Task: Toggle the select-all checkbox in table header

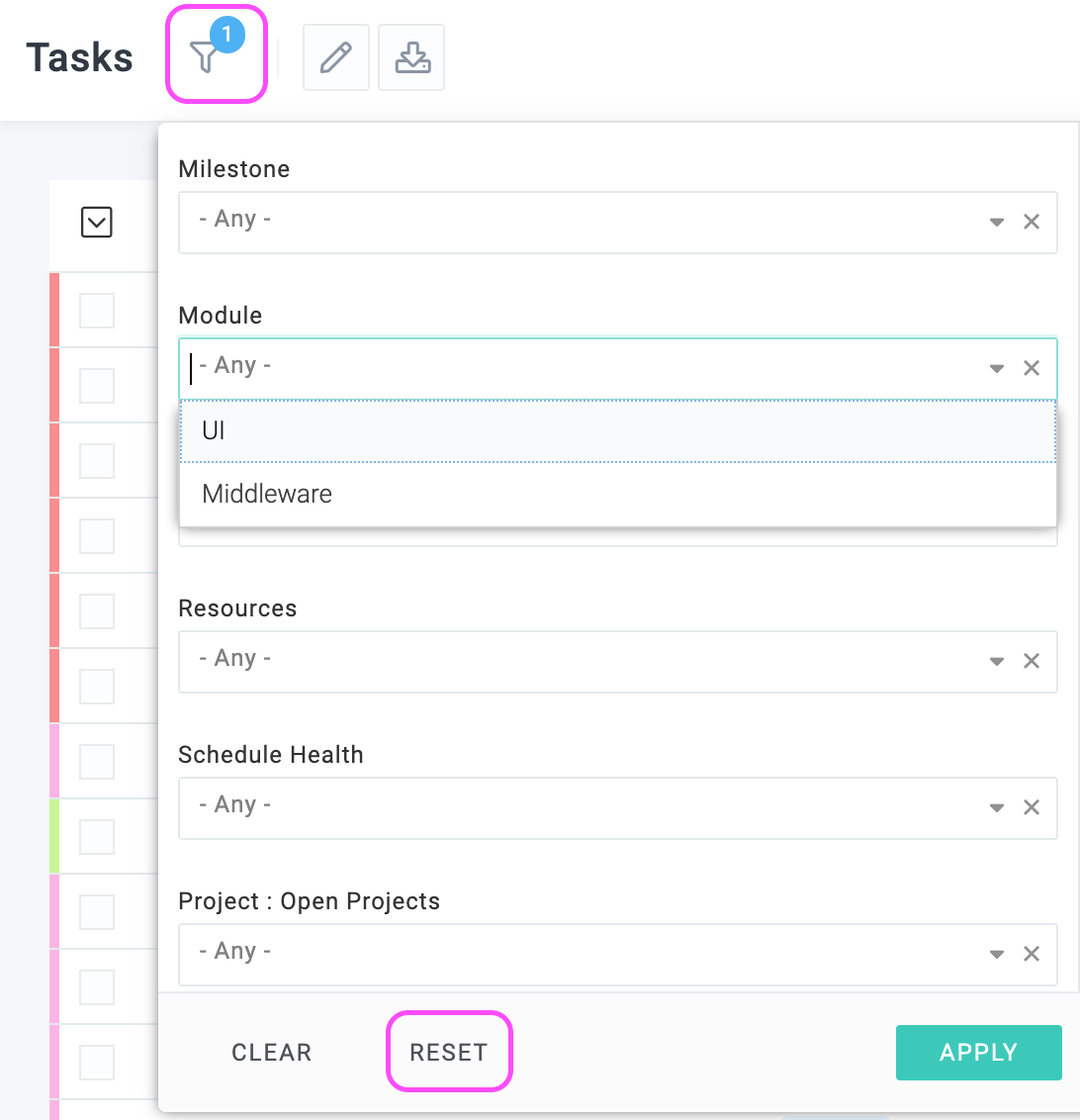Action: [x=96, y=223]
